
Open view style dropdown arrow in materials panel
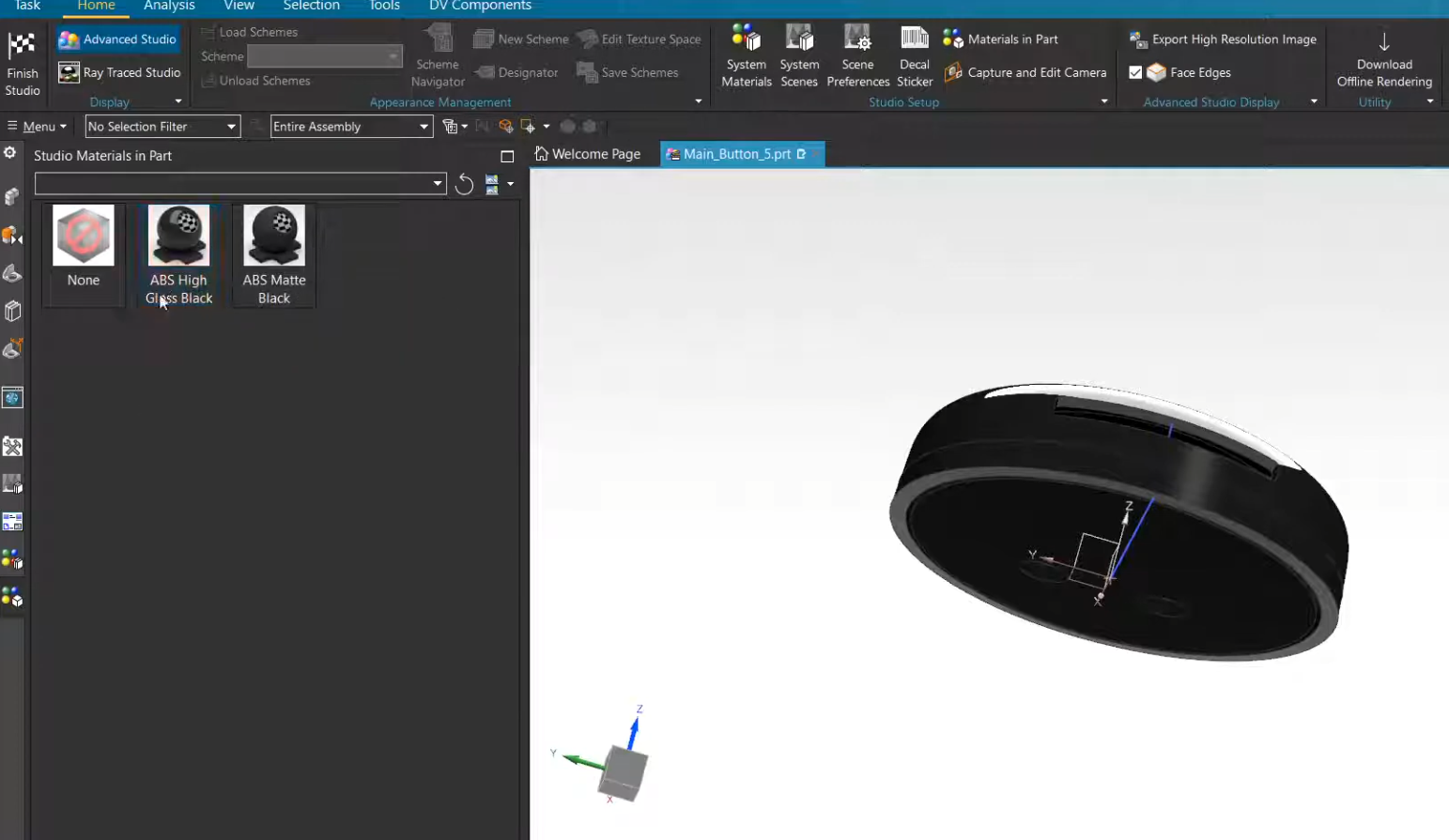511,184
